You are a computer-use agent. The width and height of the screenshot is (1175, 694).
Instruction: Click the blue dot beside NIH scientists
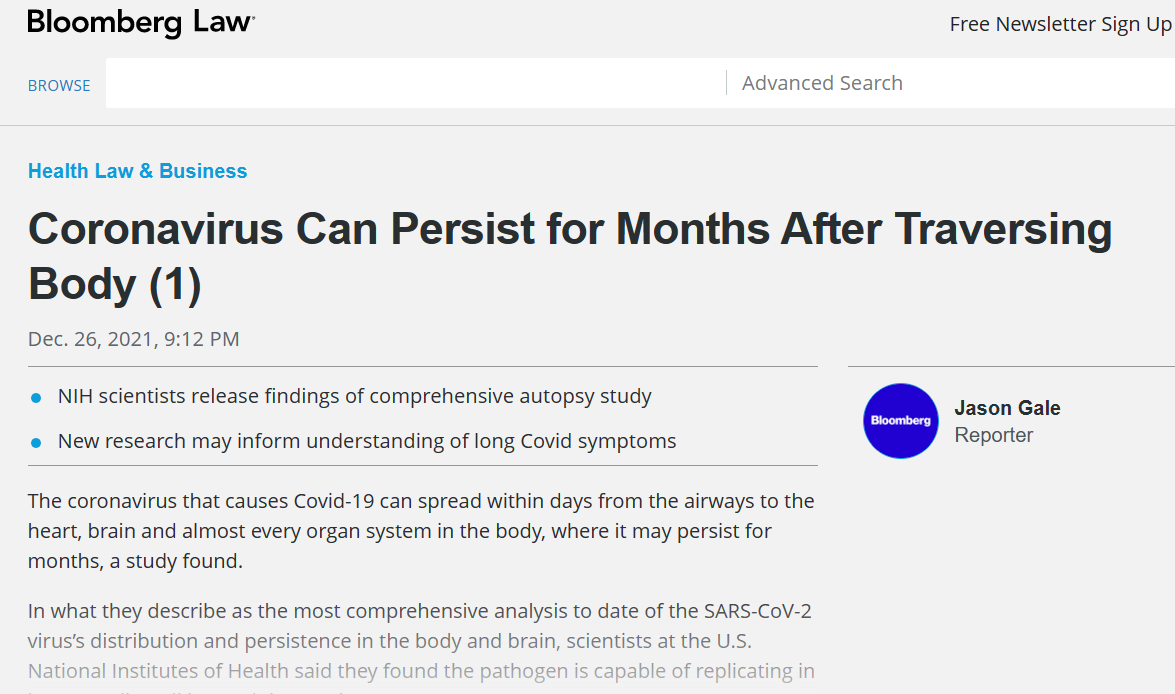pos(36,398)
